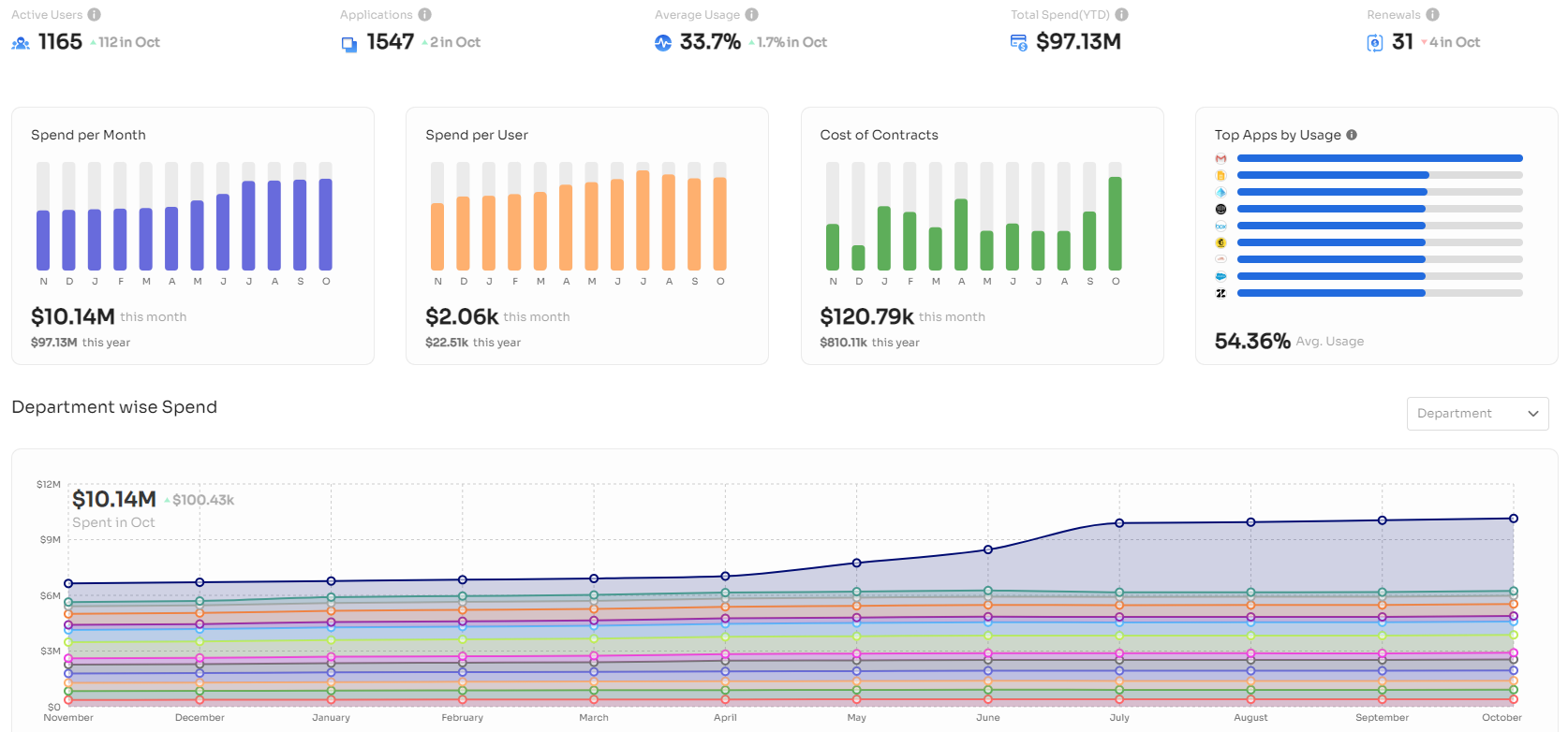The width and height of the screenshot is (1568, 732).
Task: Select the Box app icon
Action: [1220, 226]
